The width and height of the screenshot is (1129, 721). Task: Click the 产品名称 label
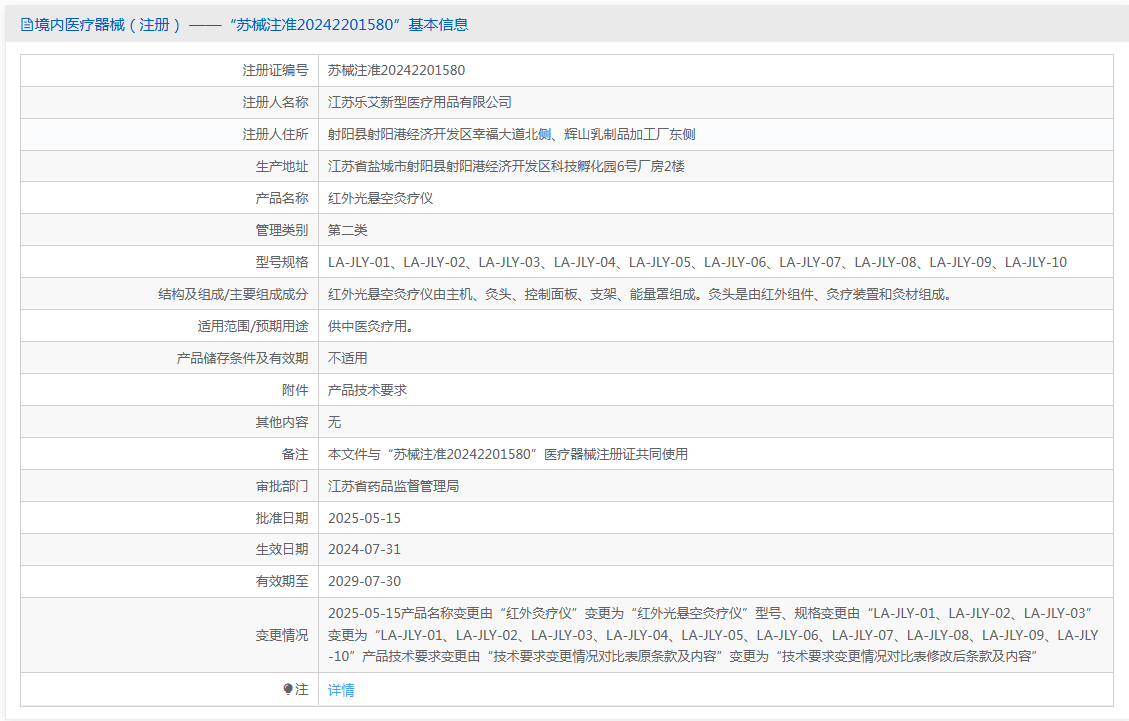point(282,198)
